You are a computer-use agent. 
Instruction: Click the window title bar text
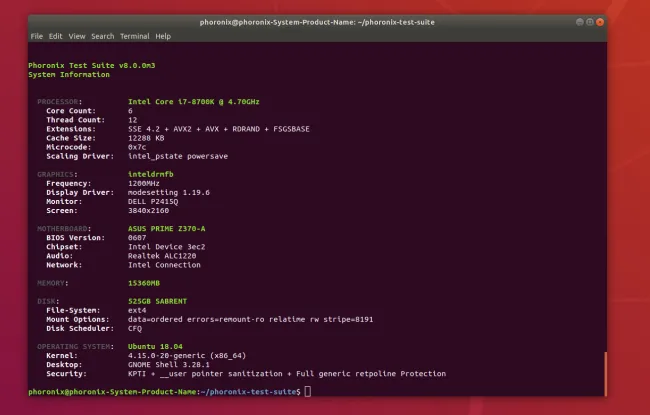(317, 22)
